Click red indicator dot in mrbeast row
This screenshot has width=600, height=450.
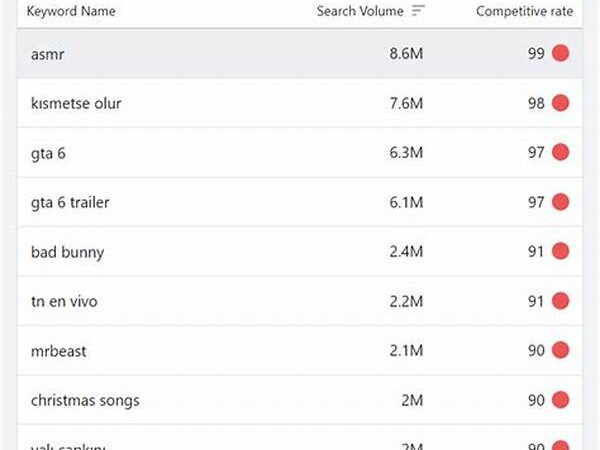561,350
